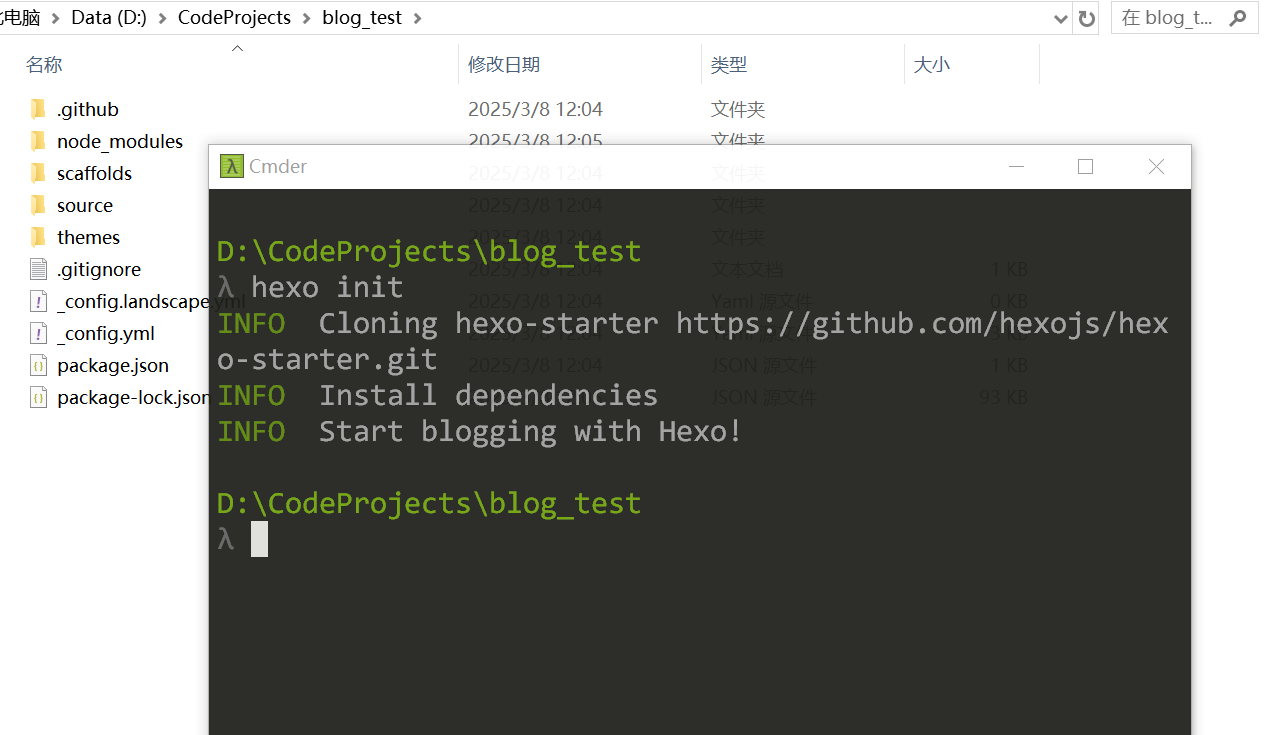The height and width of the screenshot is (735, 1271).
Task: Click the .github folder icon
Action: tap(38, 109)
